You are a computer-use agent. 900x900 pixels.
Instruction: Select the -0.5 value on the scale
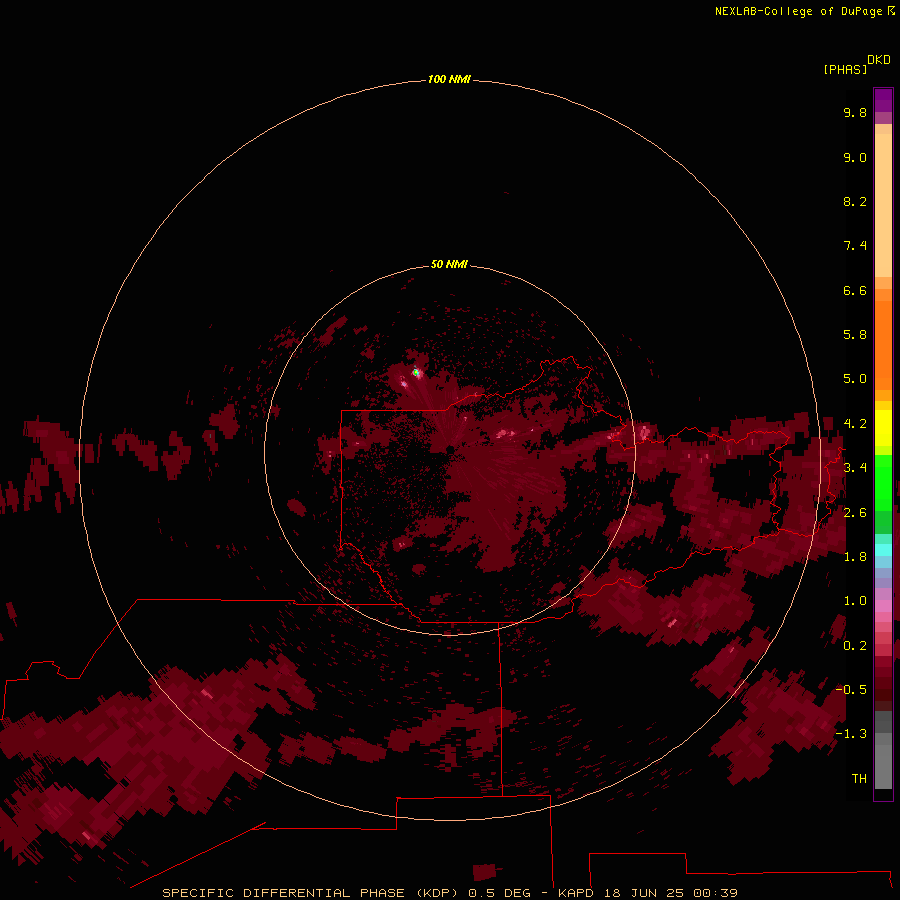click(x=851, y=690)
